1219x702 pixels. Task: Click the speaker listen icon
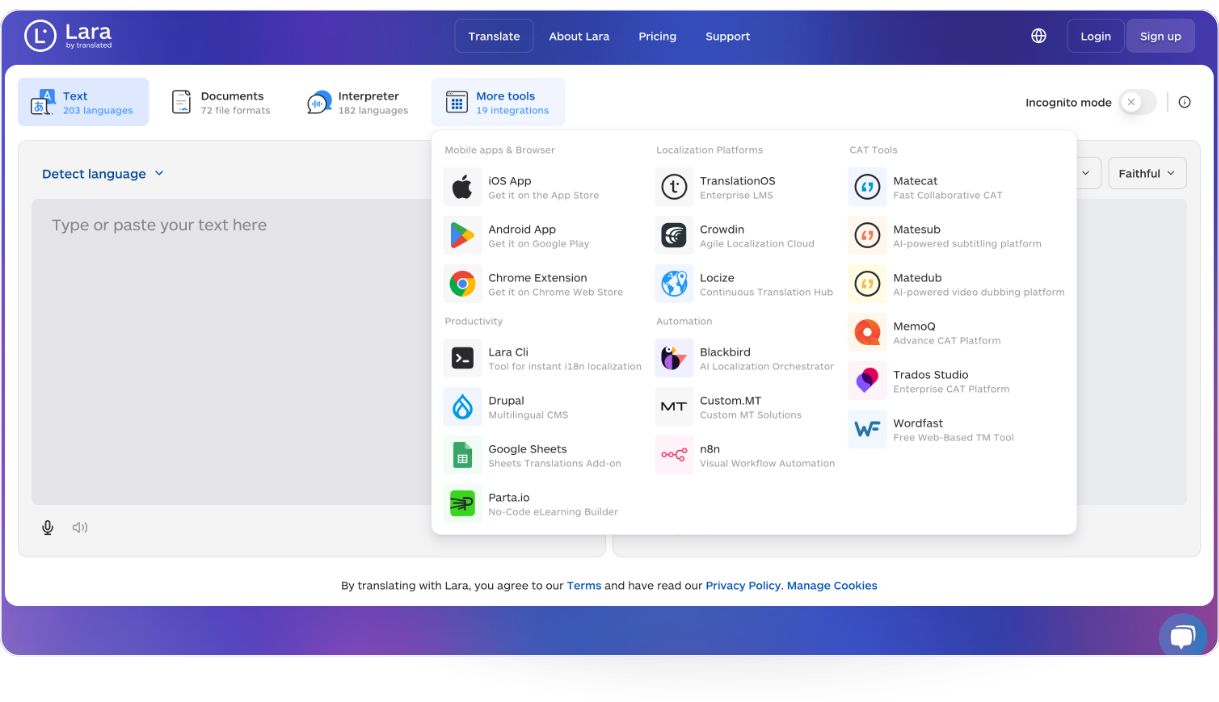point(80,527)
